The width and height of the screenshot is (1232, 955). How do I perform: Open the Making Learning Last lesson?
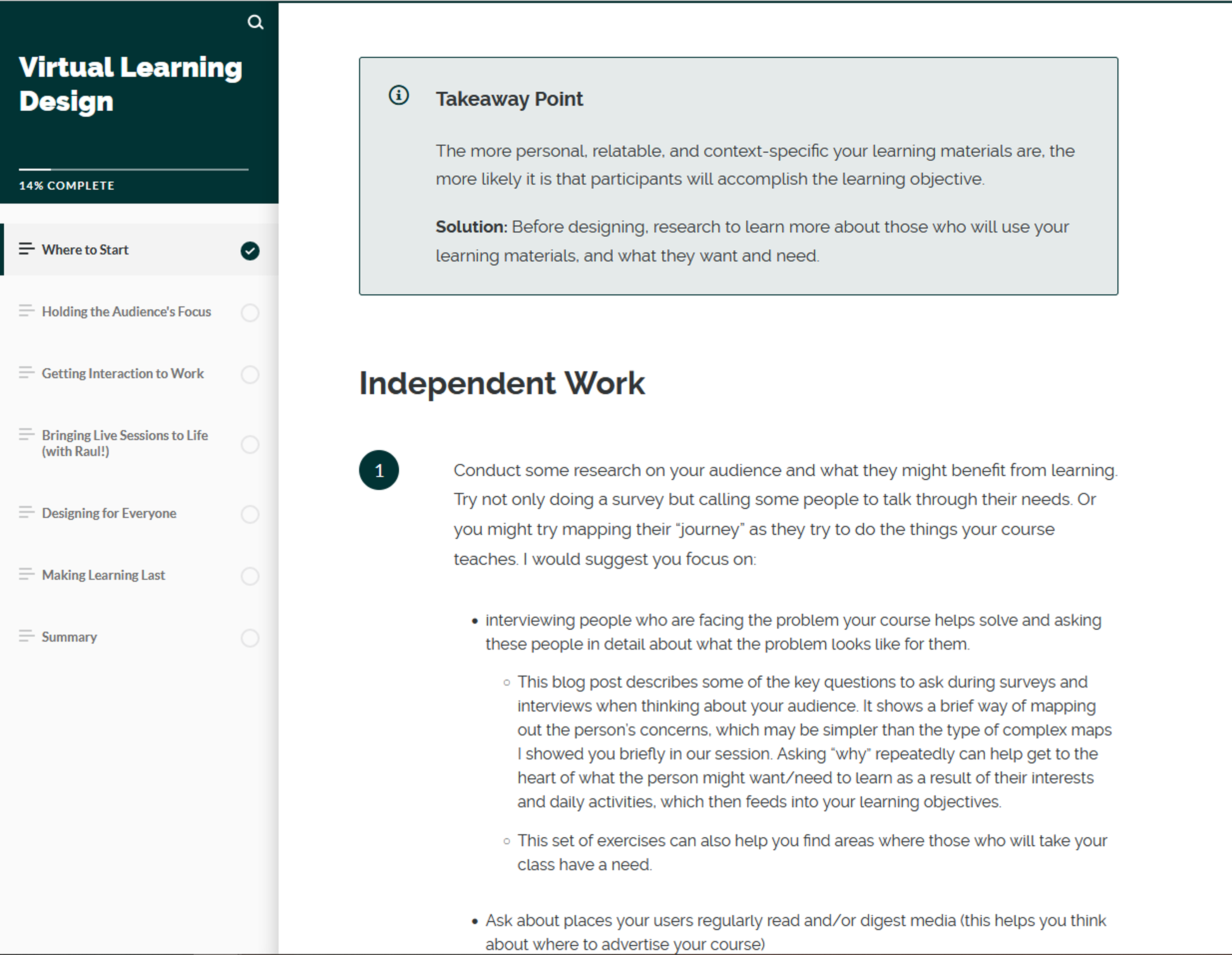139,576
